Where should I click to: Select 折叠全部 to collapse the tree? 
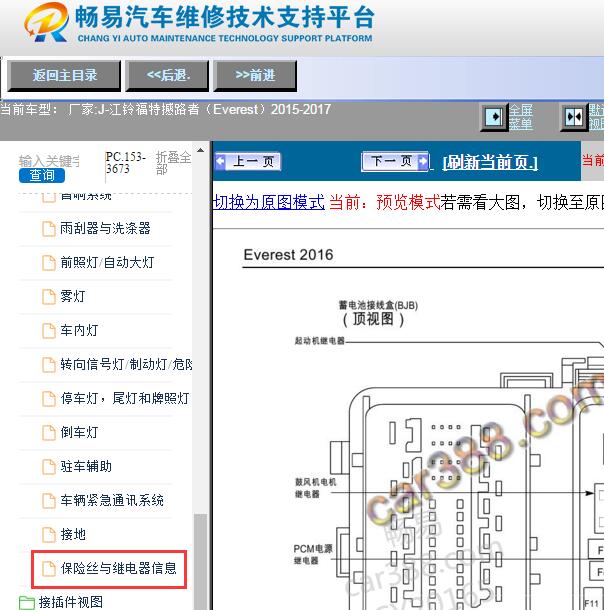point(173,163)
